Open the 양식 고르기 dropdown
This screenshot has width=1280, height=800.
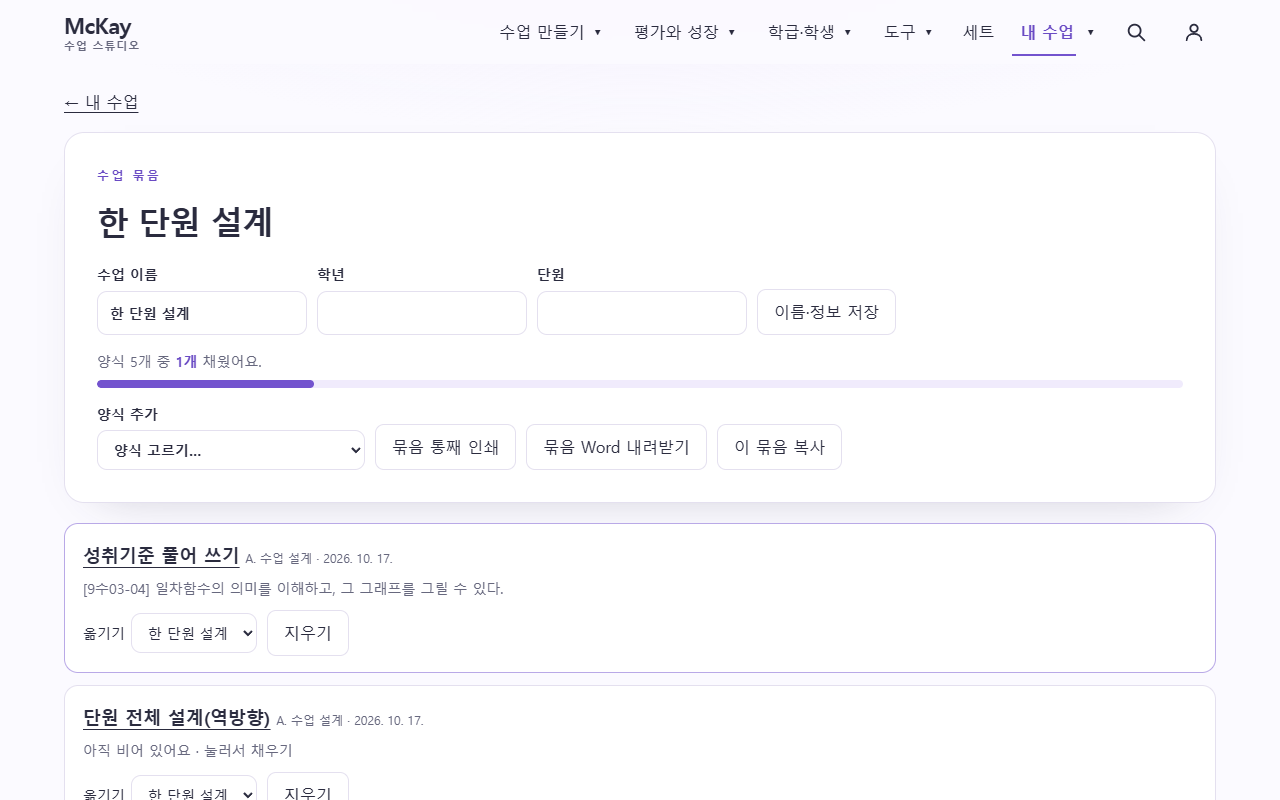pos(231,450)
